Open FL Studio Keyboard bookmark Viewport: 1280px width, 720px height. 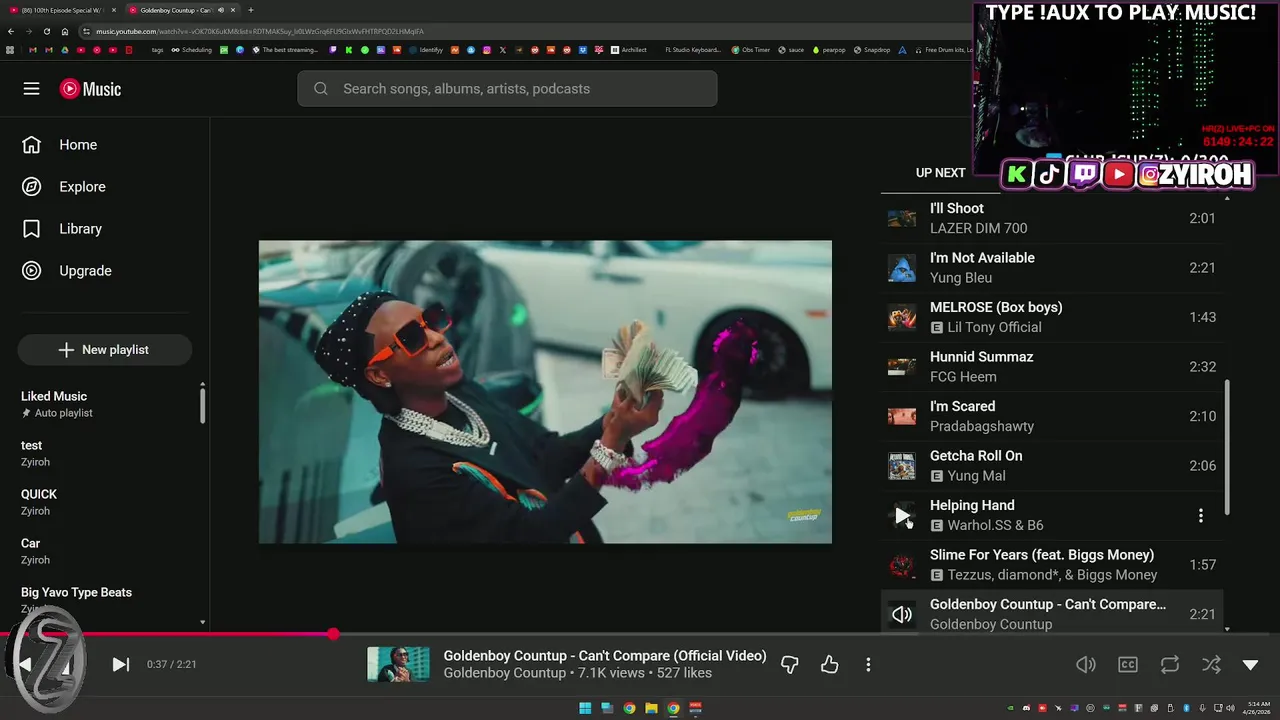pos(693,50)
